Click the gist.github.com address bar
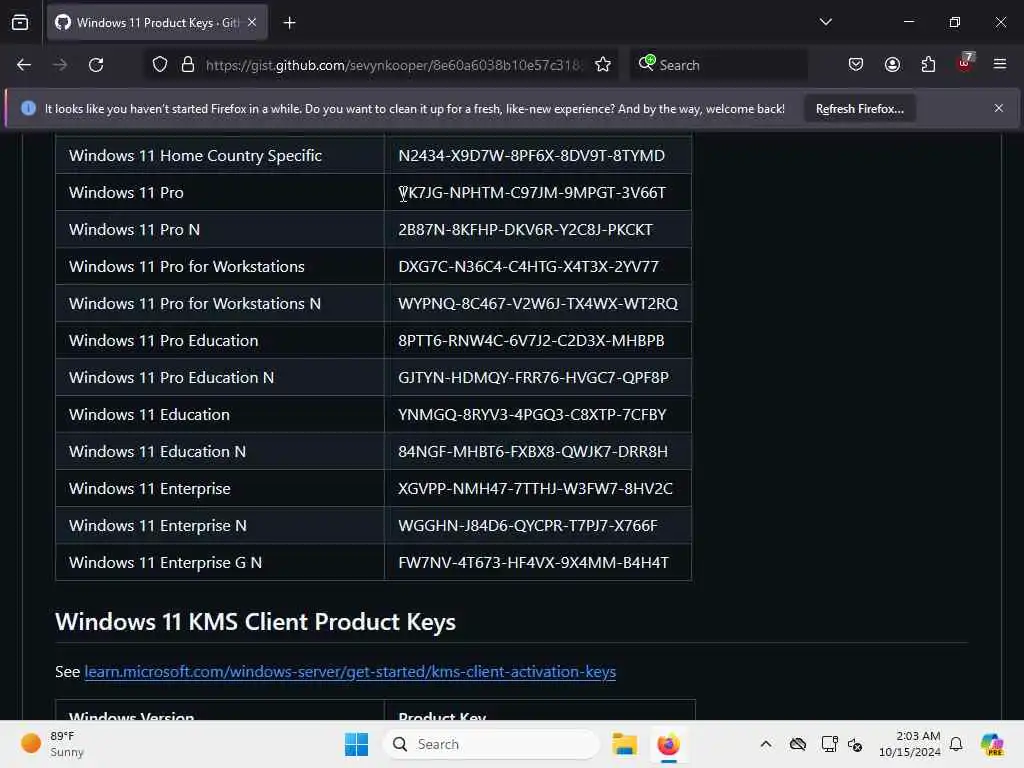The height and width of the screenshot is (768, 1024). click(x=393, y=65)
